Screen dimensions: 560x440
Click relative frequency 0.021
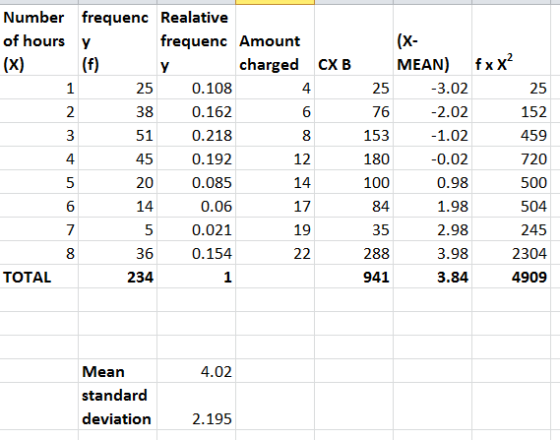(196, 230)
